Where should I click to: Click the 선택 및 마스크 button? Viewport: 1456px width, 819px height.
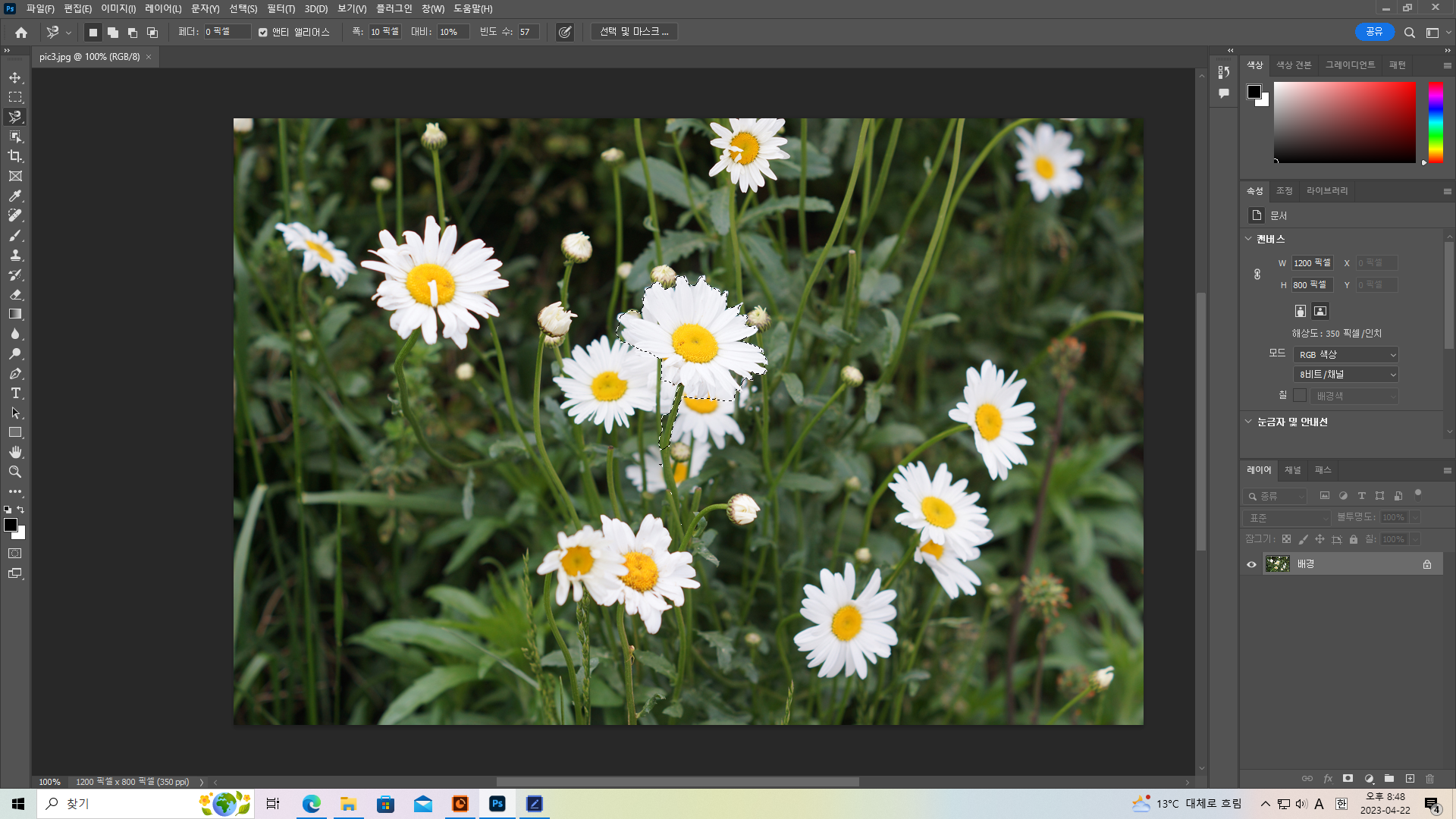coord(634,32)
